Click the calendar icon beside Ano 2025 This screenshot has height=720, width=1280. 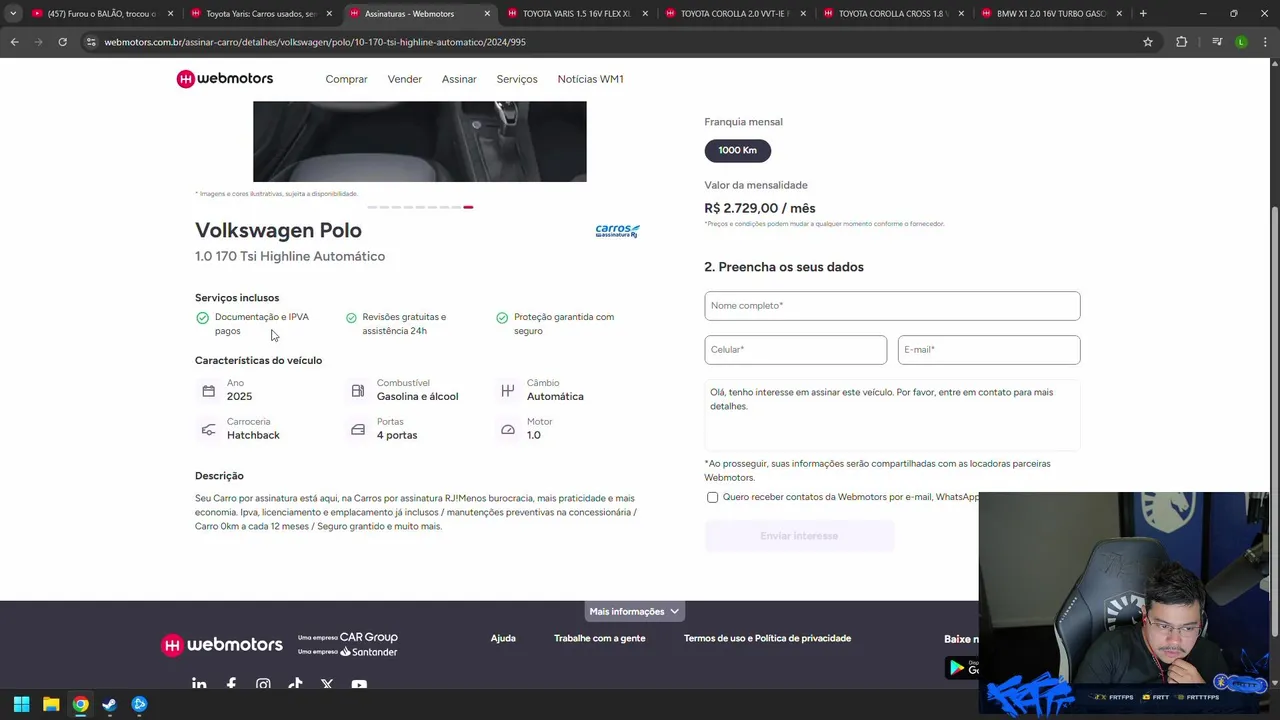[x=208, y=391]
